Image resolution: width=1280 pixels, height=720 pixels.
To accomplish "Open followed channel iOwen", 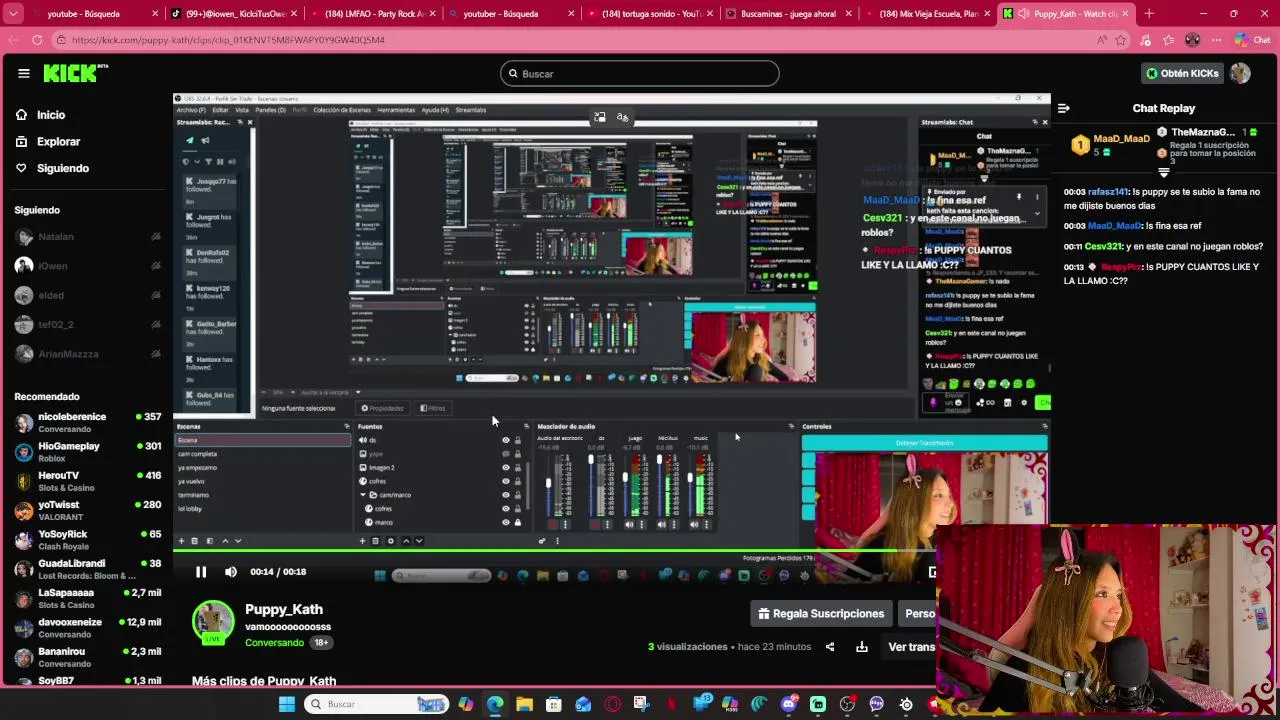I will coord(88,266).
